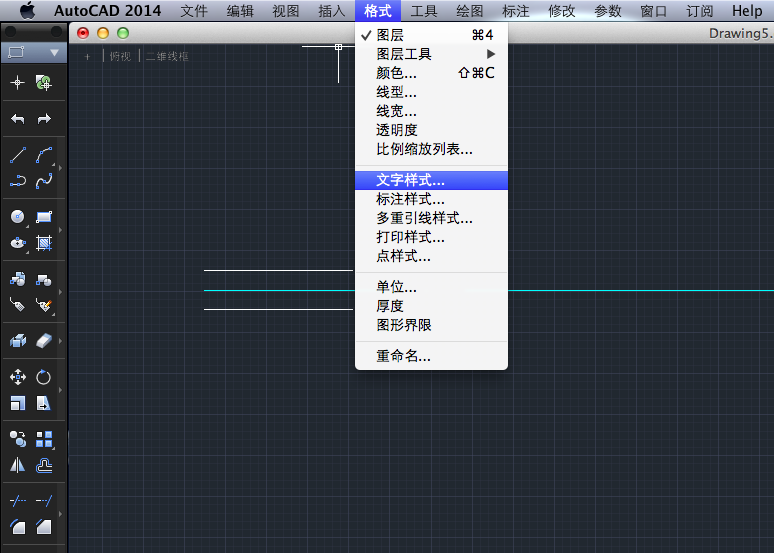
Task: Open the Apple menu
Action: coord(28,10)
